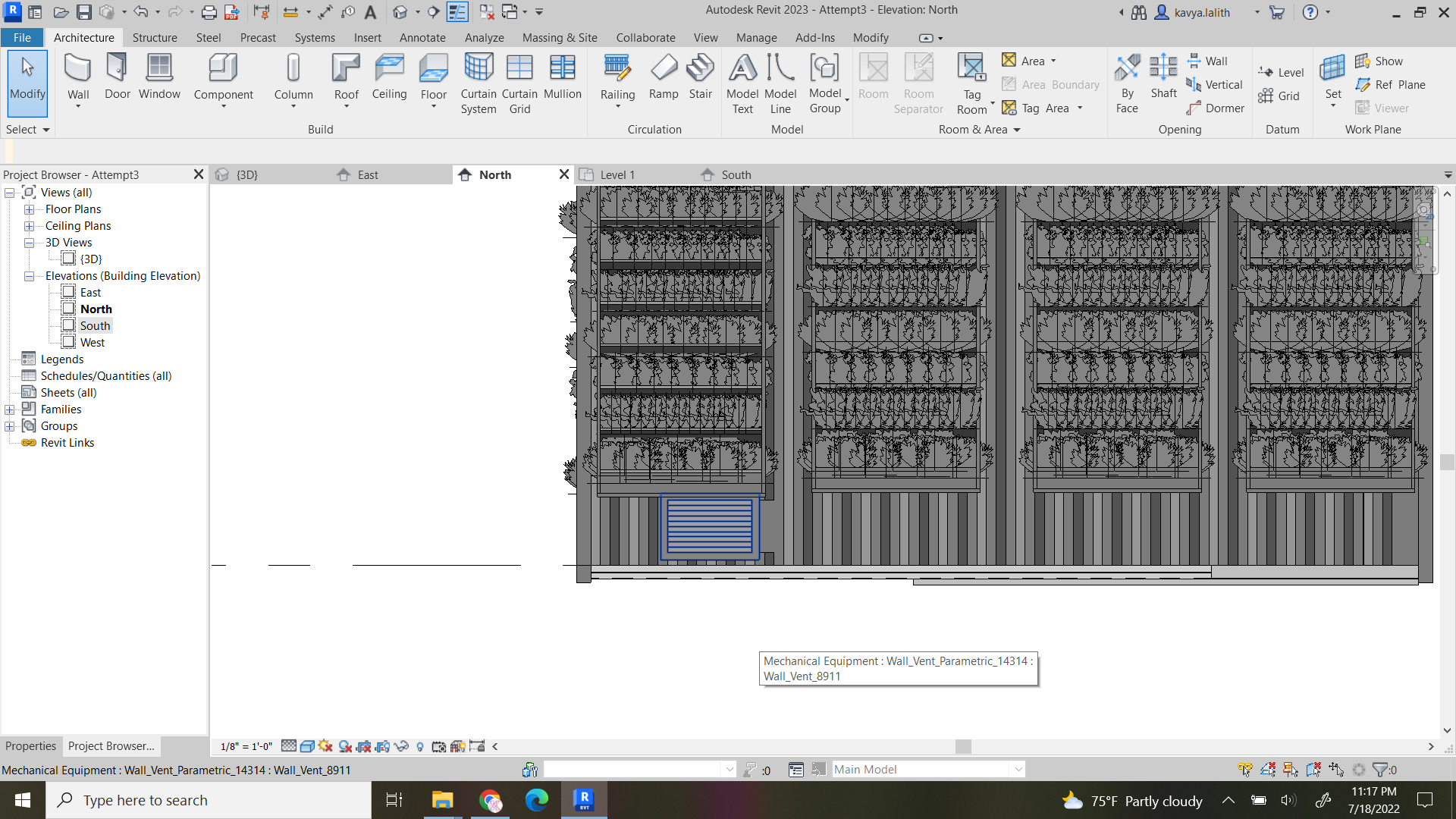Toggle the Sun Path on

(325, 746)
